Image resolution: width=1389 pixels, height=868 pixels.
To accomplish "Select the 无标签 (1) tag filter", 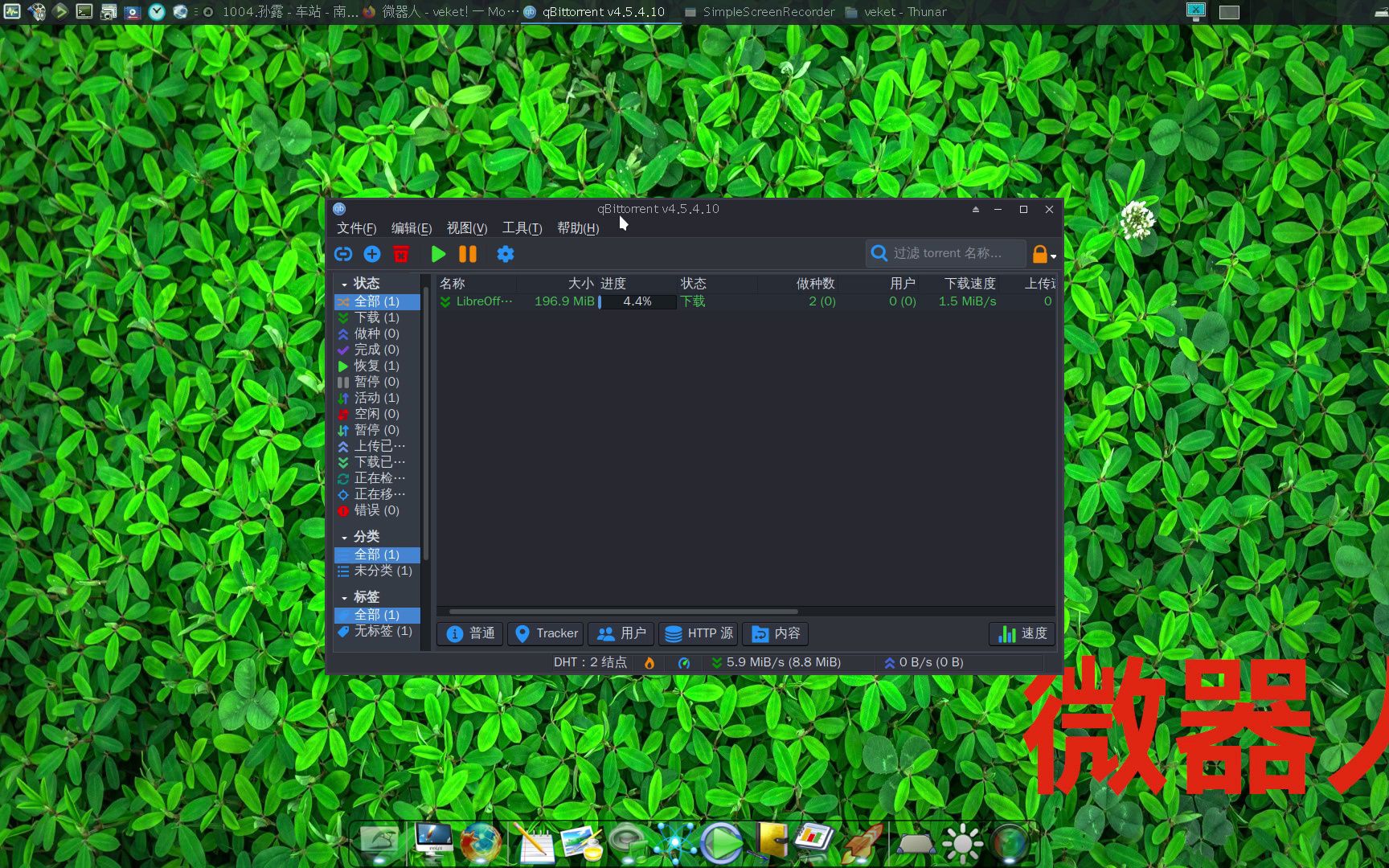I will click(377, 631).
